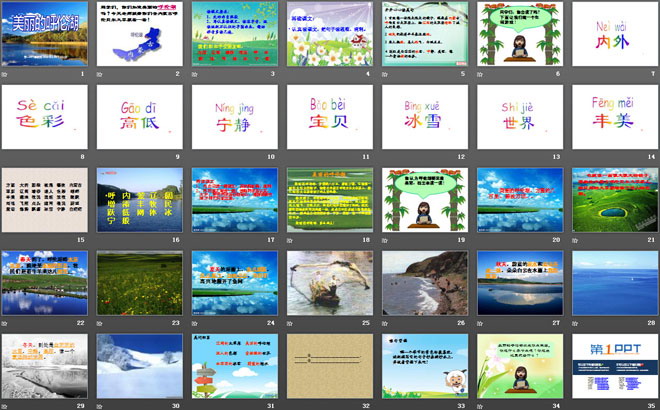Click slide 25 with the fishing net boat
Image resolution: width=660 pixels, height=410 pixels.
pos(329,283)
